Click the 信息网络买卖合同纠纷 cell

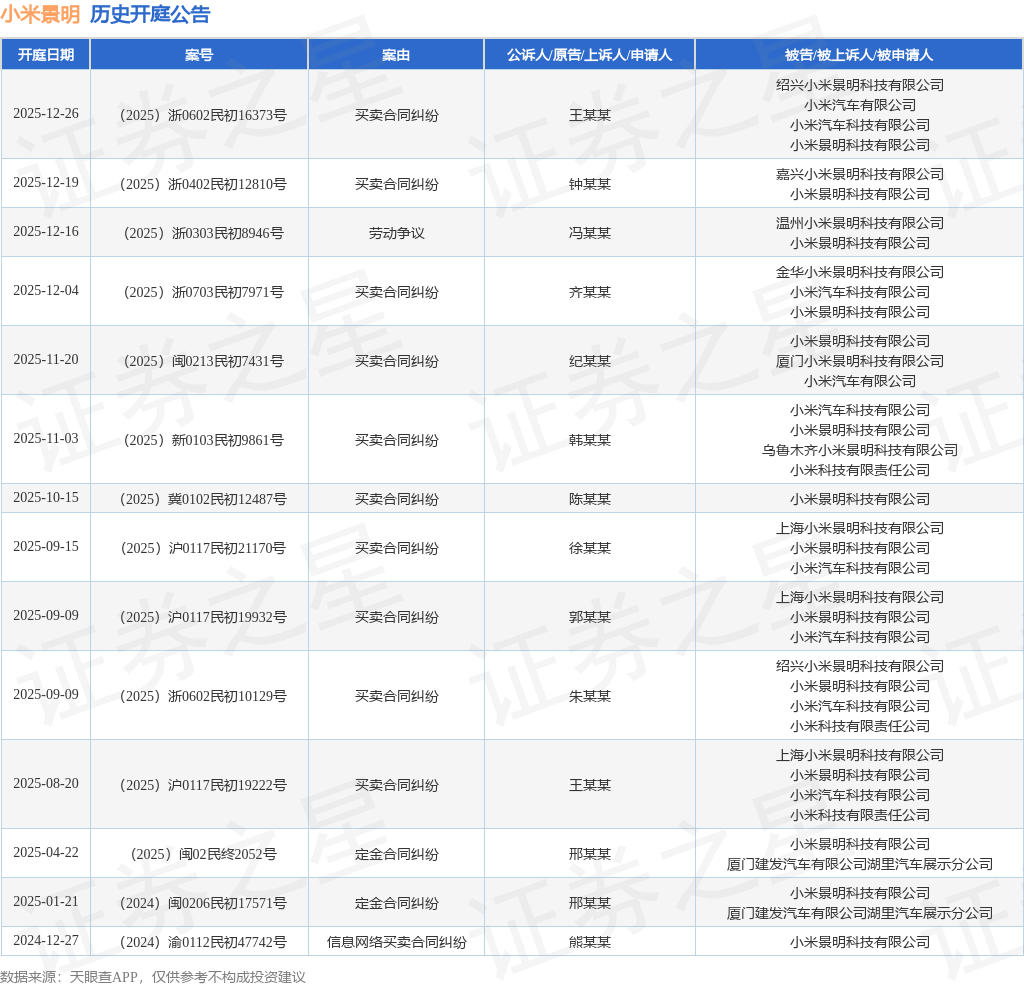tap(396, 942)
